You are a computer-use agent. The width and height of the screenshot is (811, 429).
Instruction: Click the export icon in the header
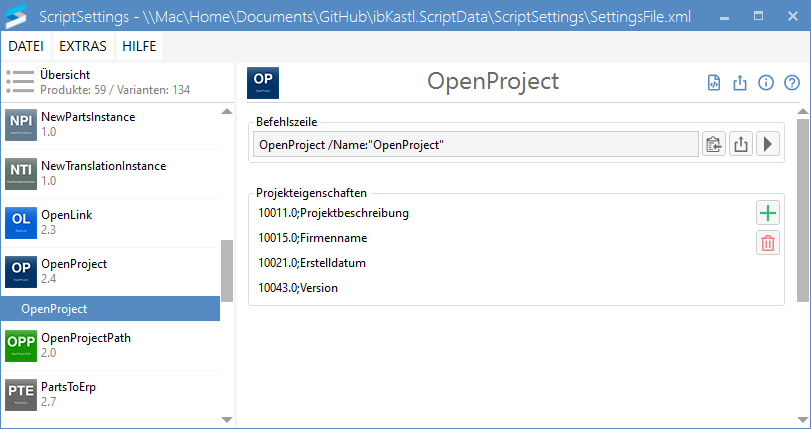click(740, 83)
